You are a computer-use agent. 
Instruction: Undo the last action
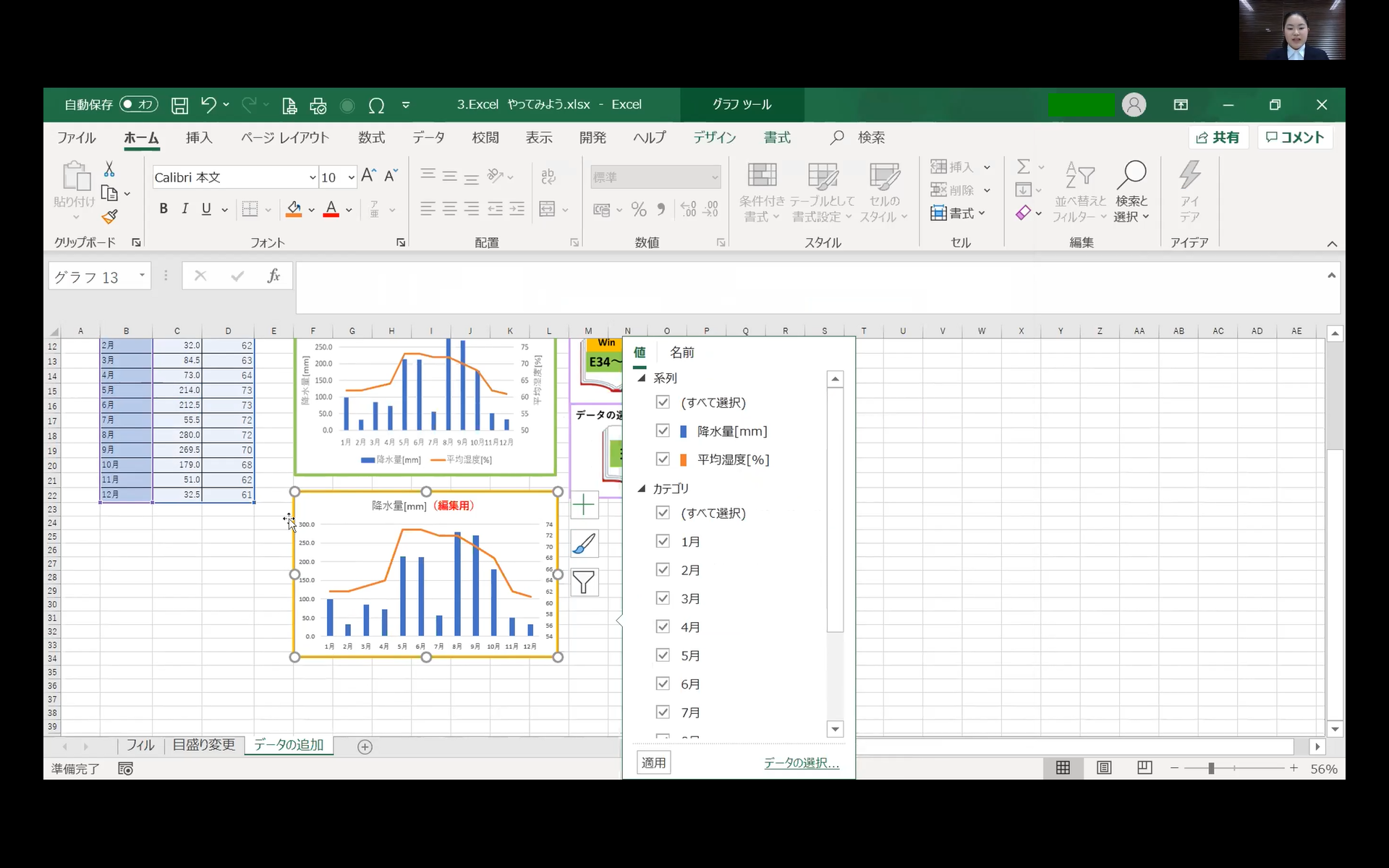click(x=208, y=105)
